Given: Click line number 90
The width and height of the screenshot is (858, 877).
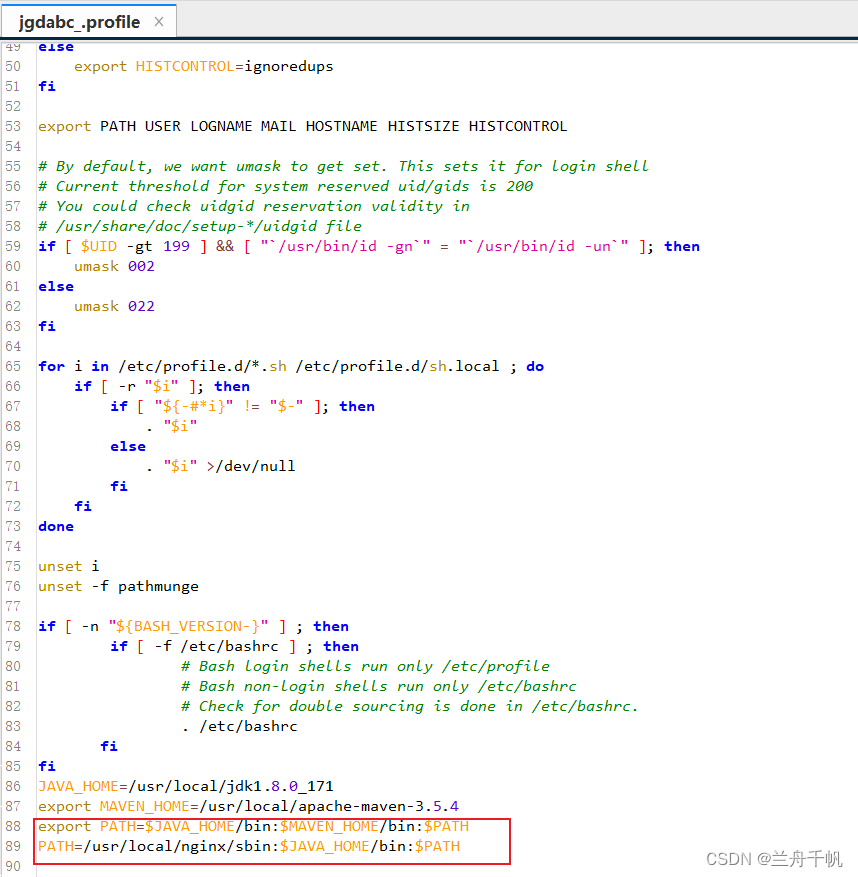Looking at the screenshot, I should click(x=13, y=866).
